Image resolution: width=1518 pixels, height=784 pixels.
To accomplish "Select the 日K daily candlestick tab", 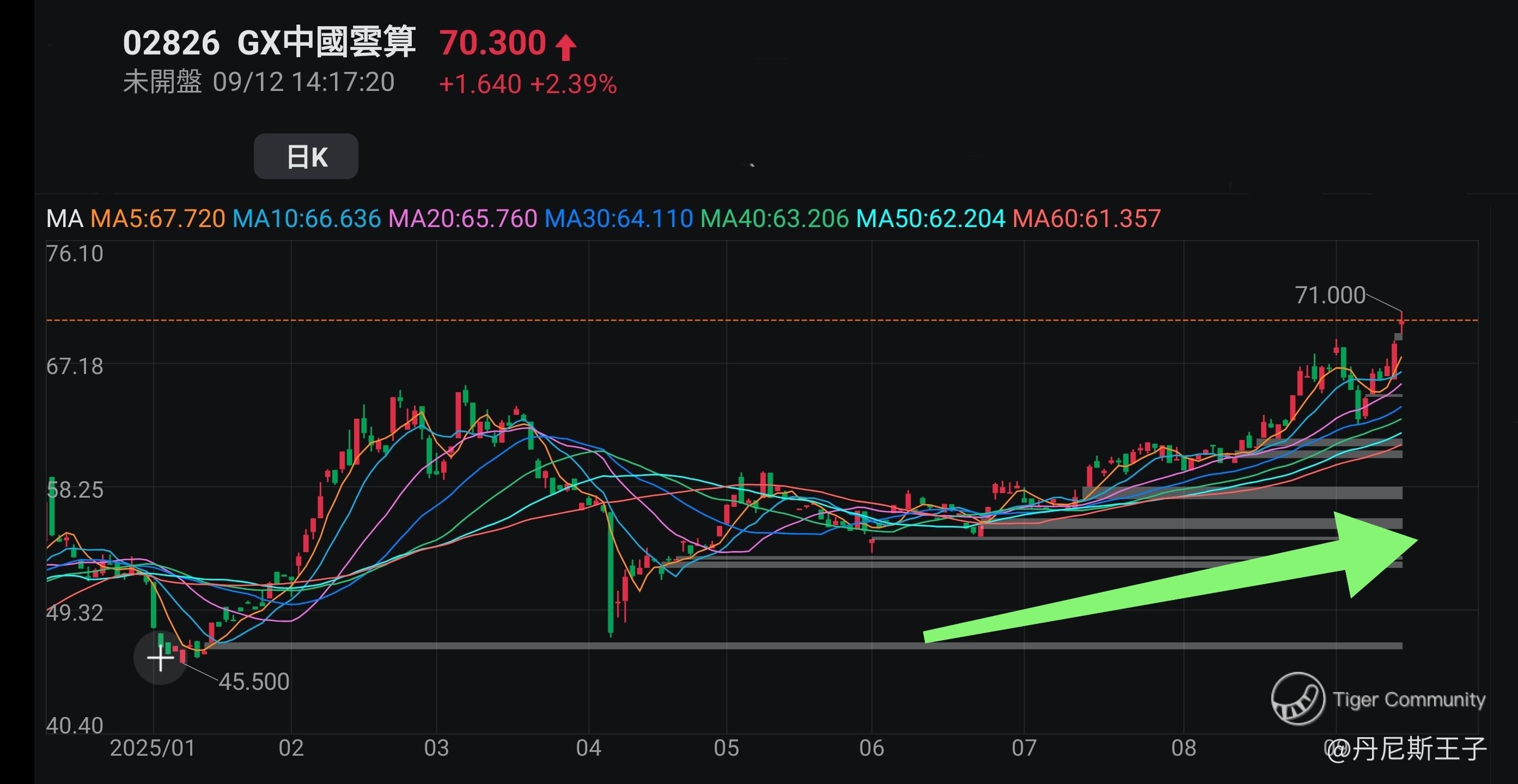I will (x=306, y=157).
